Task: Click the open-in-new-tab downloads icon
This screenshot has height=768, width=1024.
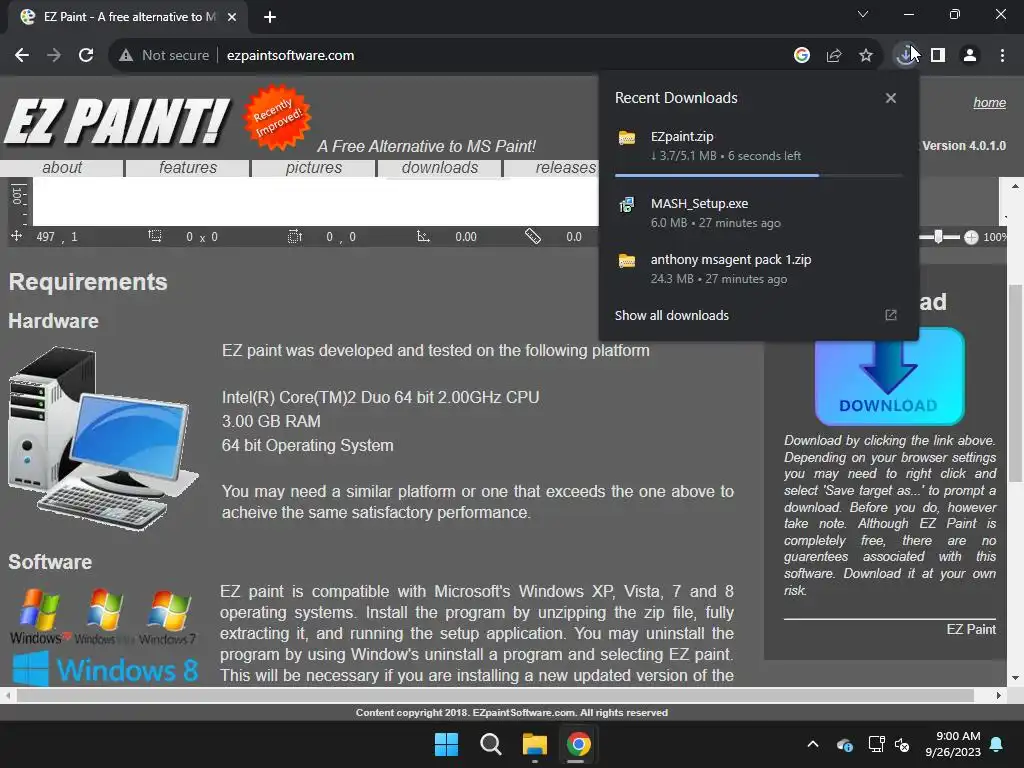Action: click(x=890, y=315)
